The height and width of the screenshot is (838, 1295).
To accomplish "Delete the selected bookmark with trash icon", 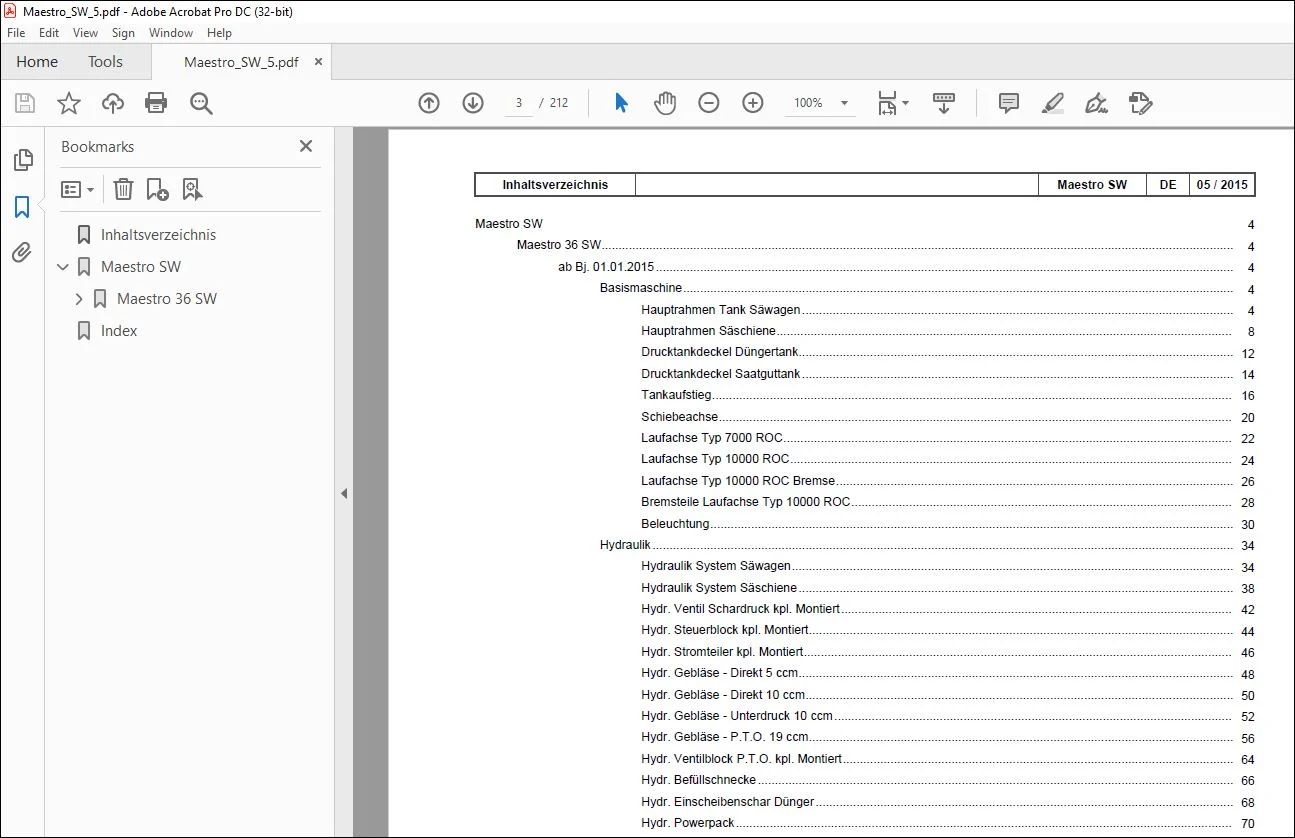I will [123, 189].
